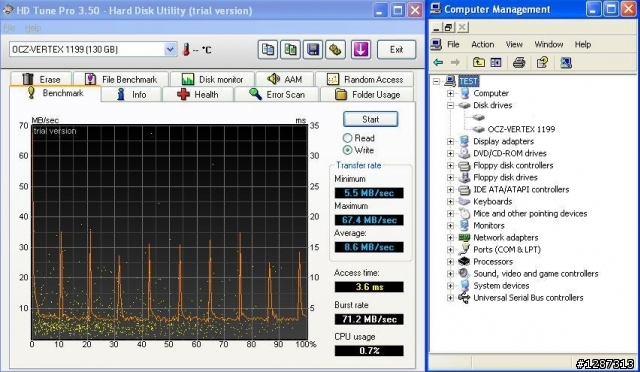Screen dimensions: 640x372
Task: Click the 3.6 ms access time value
Action: [x=369, y=287]
